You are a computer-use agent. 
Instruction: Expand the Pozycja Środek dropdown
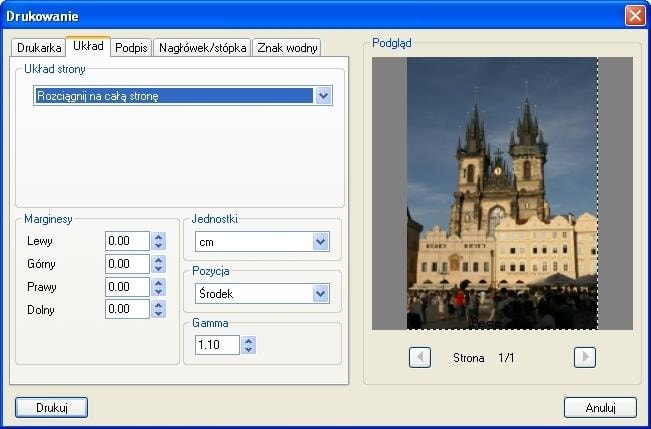262,294
